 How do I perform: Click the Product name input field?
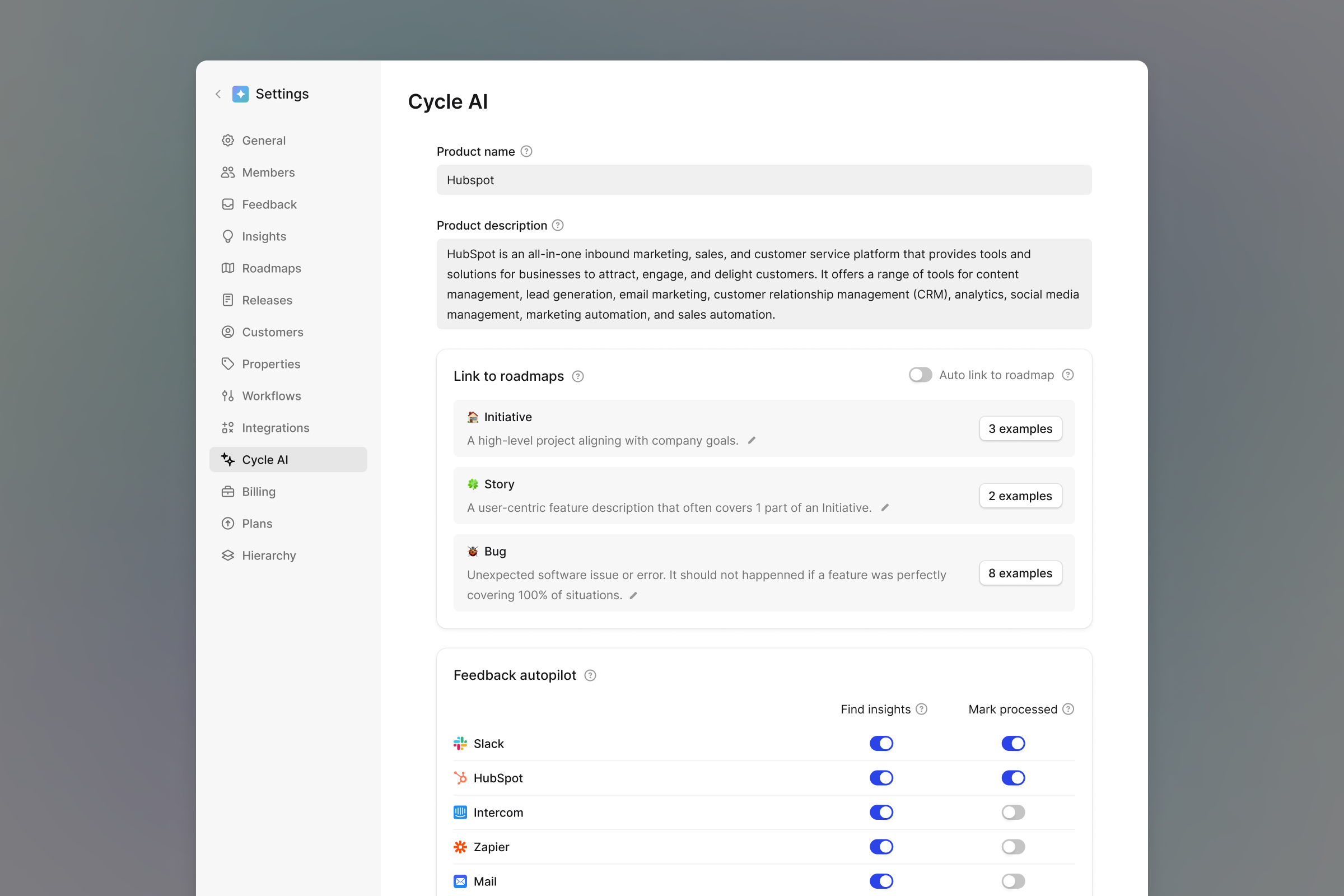[764, 180]
